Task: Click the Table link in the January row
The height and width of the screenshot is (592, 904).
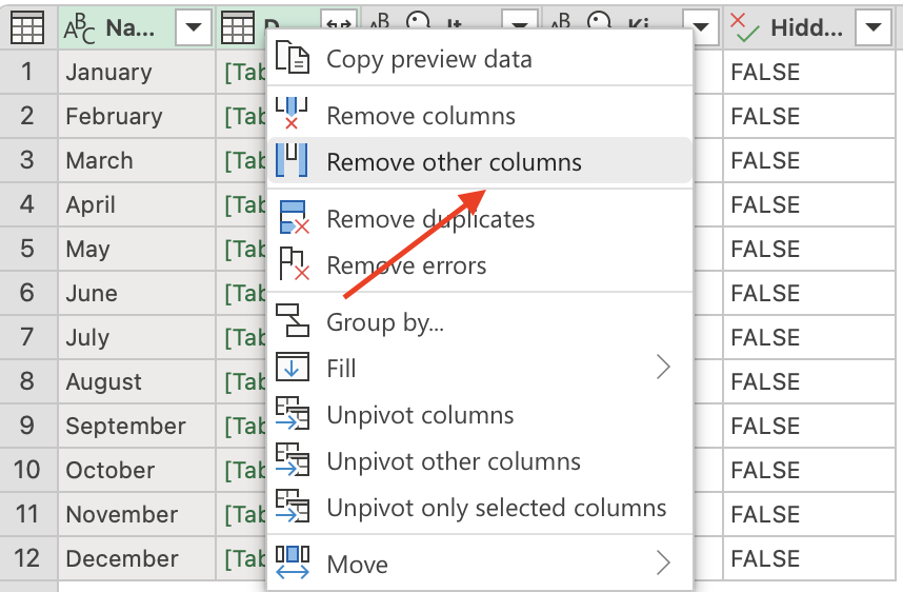Action: pyautogui.click(x=242, y=72)
